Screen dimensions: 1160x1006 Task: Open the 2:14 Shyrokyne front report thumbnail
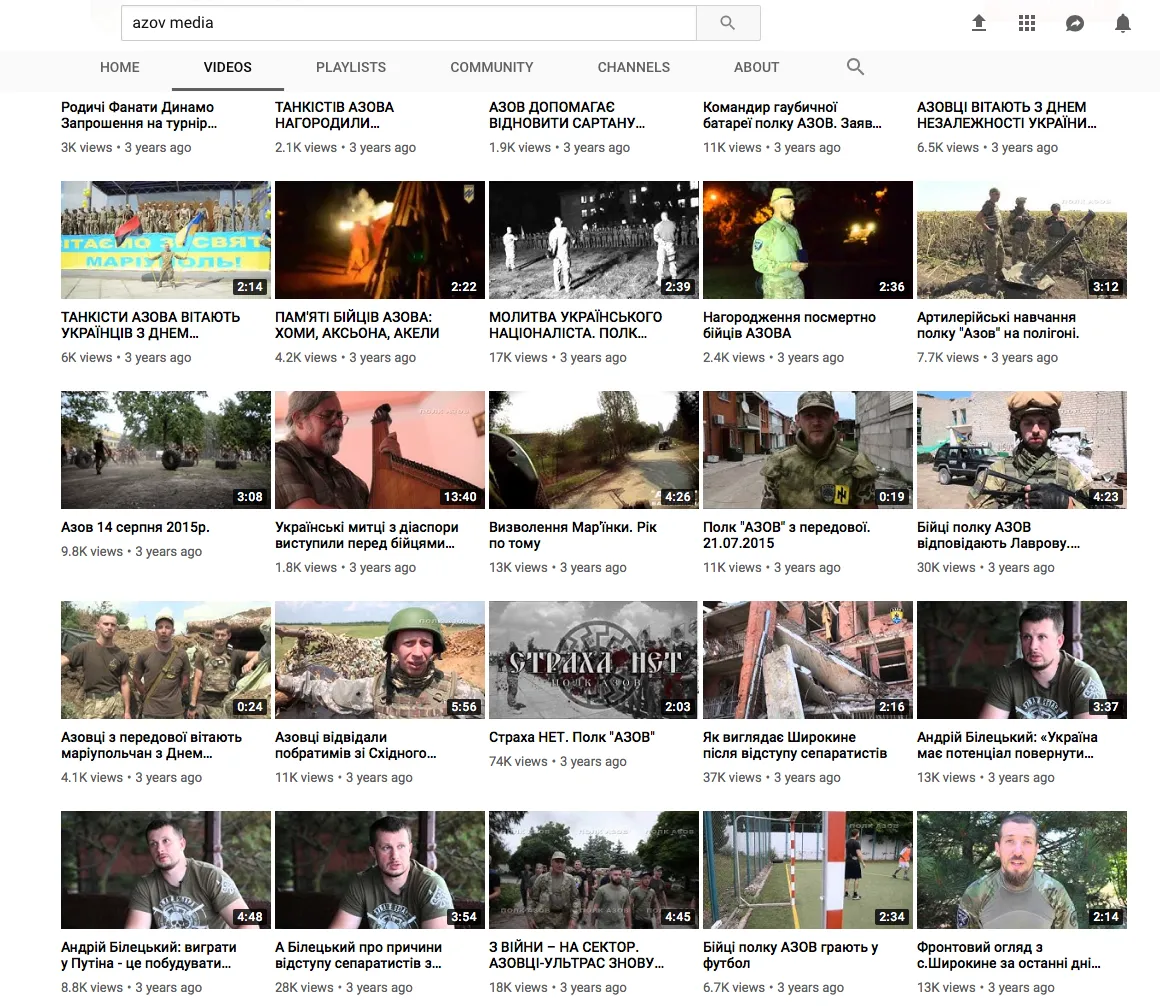point(1022,870)
